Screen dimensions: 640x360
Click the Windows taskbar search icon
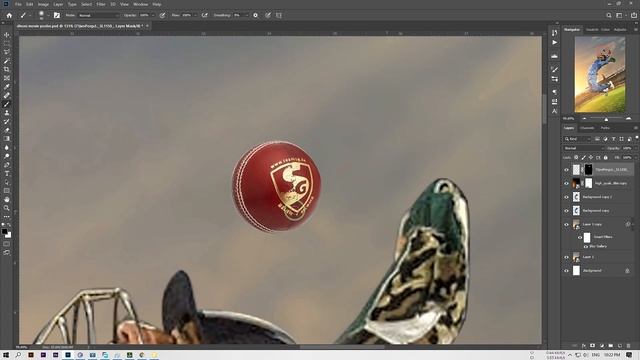coord(18,355)
